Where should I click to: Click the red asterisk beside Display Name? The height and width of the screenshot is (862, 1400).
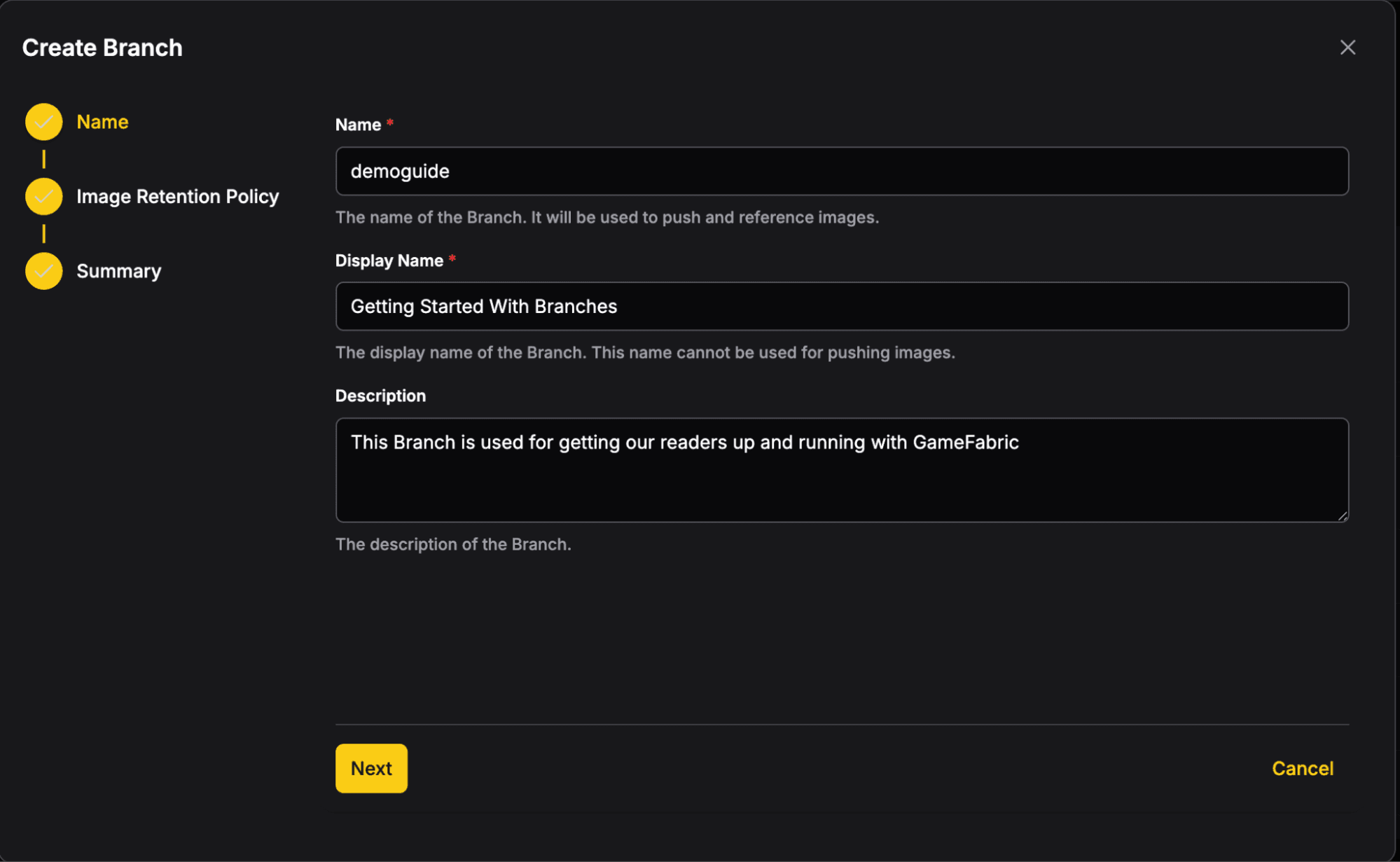pos(452,259)
